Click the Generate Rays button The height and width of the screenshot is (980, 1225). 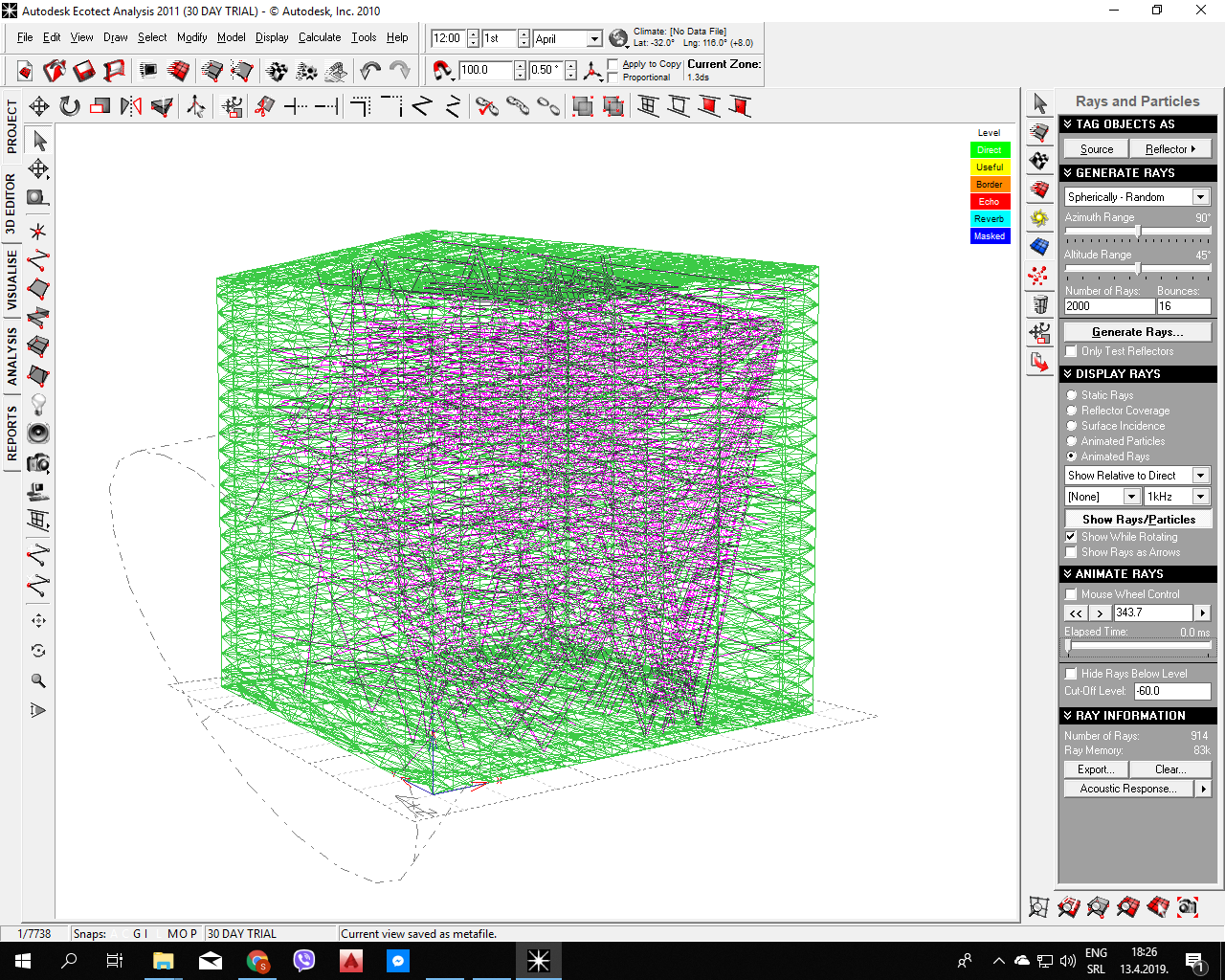tap(1137, 332)
